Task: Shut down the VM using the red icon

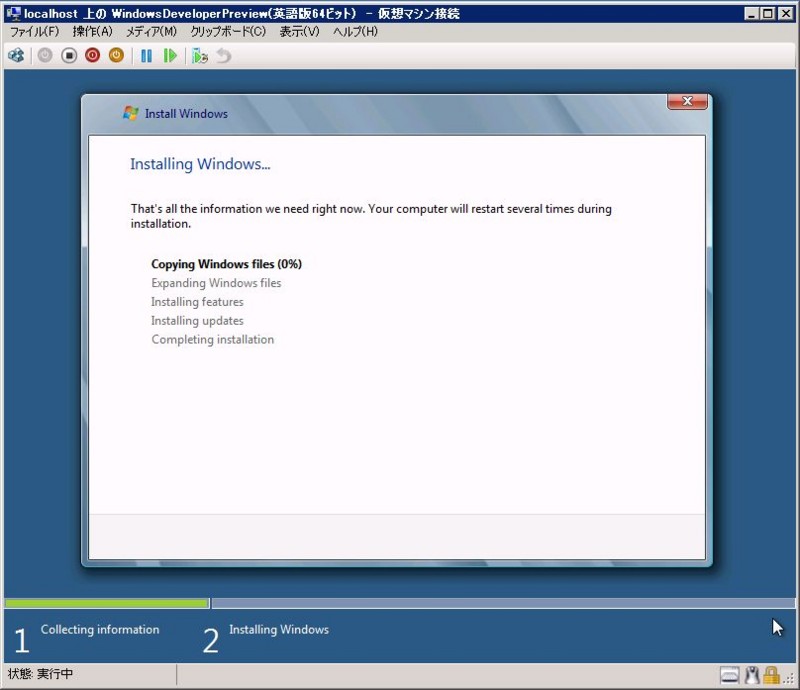Action: click(92, 55)
